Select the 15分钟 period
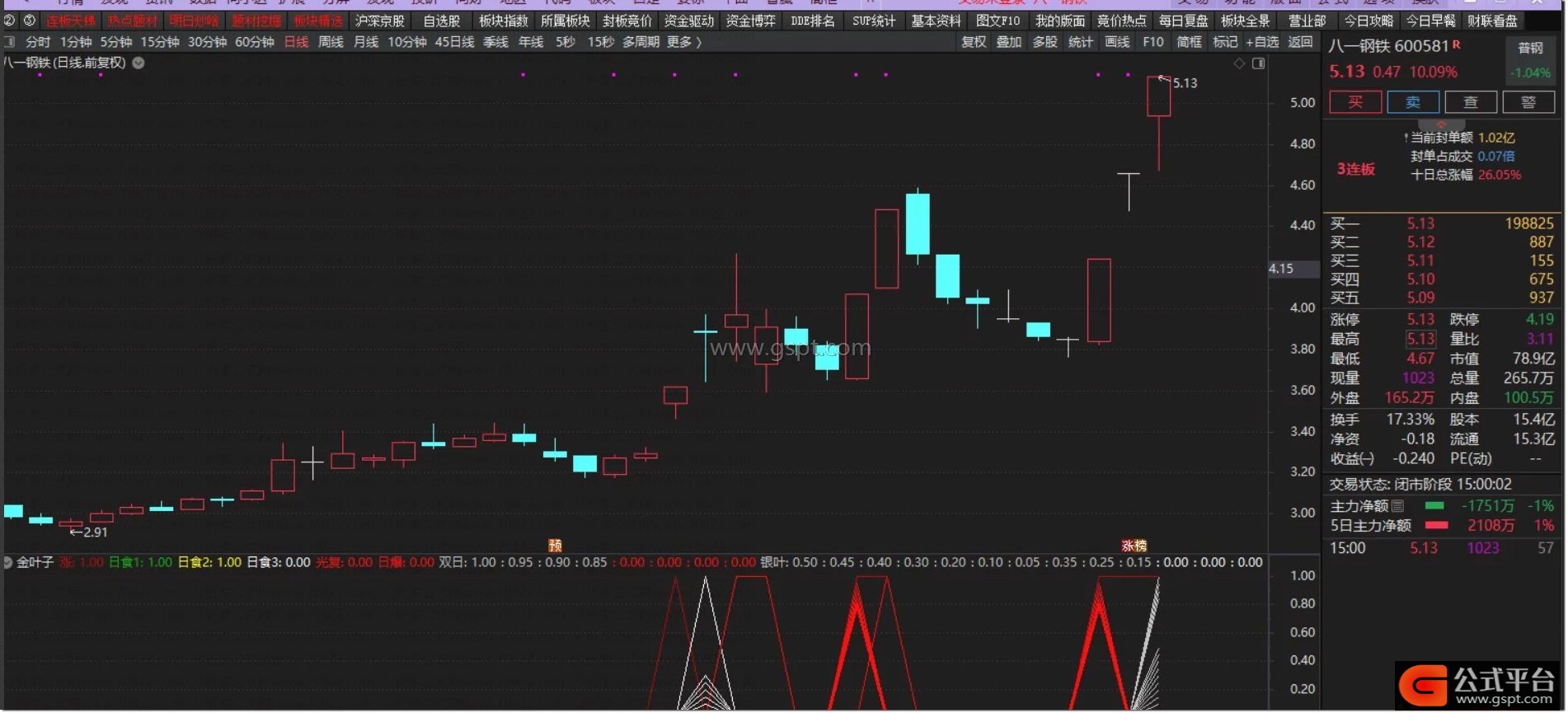This screenshot has width=1568, height=713. point(160,42)
